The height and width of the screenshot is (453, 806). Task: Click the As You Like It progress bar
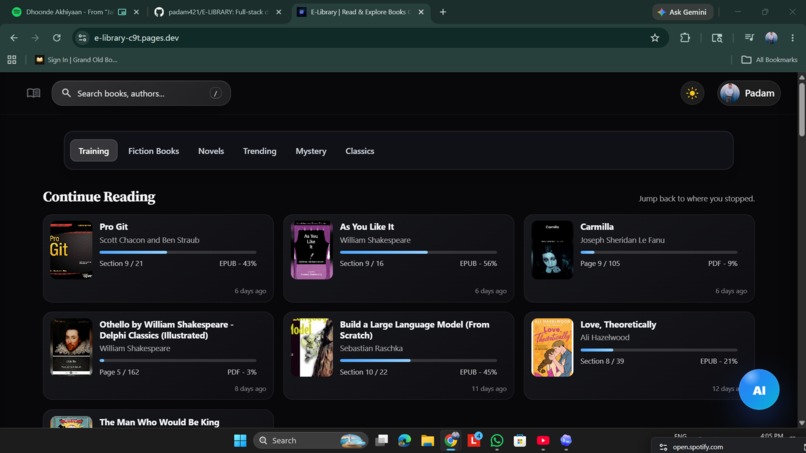pos(418,252)
